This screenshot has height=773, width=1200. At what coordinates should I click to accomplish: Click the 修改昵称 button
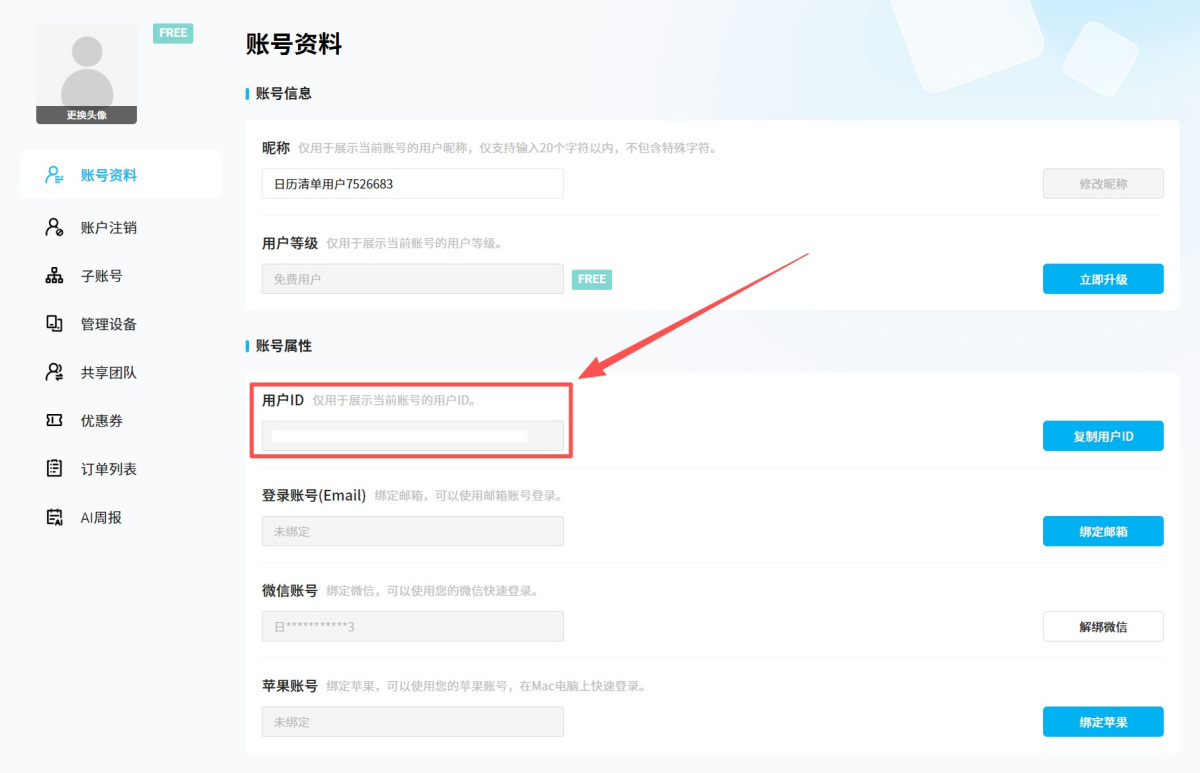pos(1102,184)
